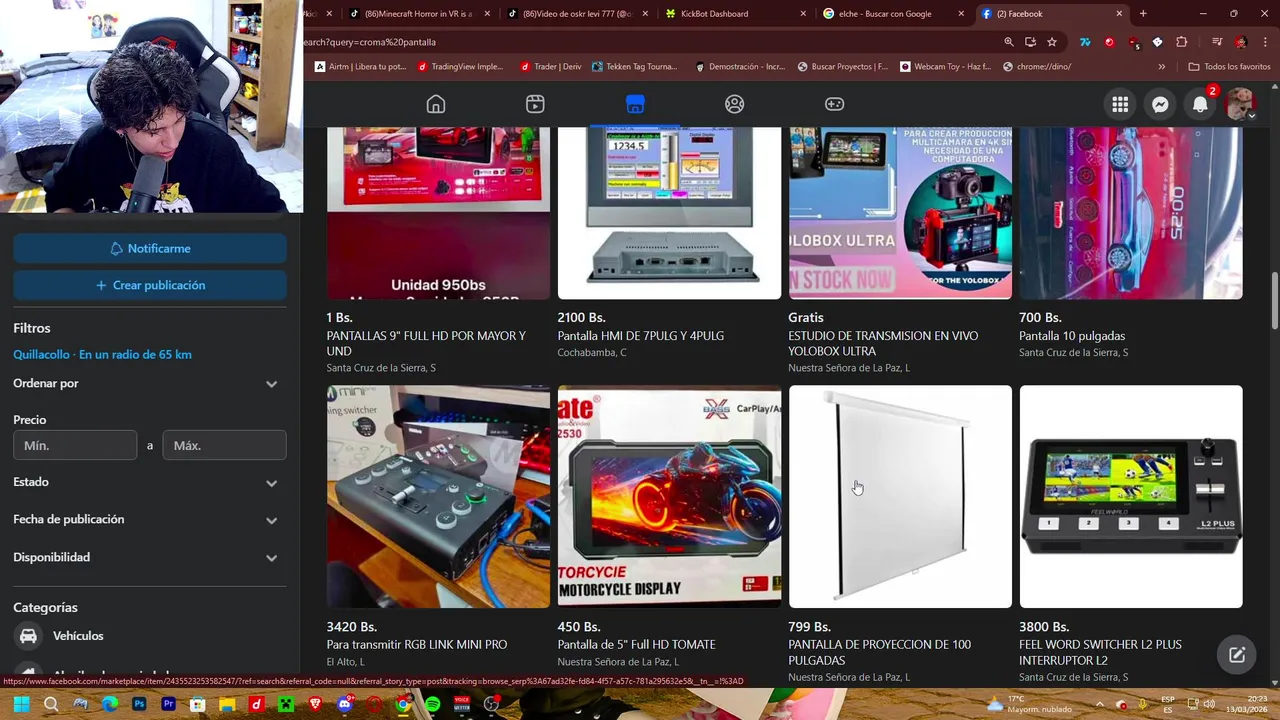
Task: Open PANTALLAS 9" FULL HD POR MAYOR title
Action: coord(426,344)
